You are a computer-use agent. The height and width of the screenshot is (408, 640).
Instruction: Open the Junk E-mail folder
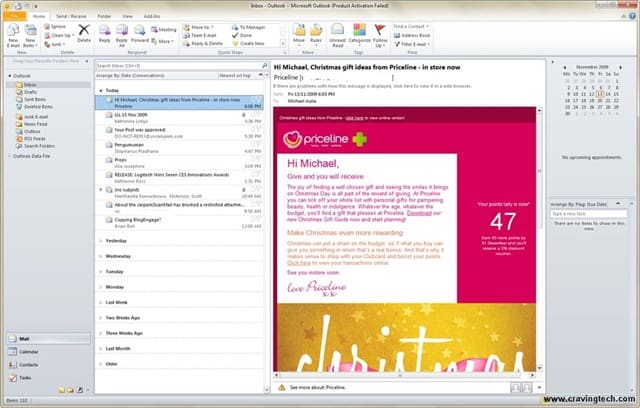(32, 117)
